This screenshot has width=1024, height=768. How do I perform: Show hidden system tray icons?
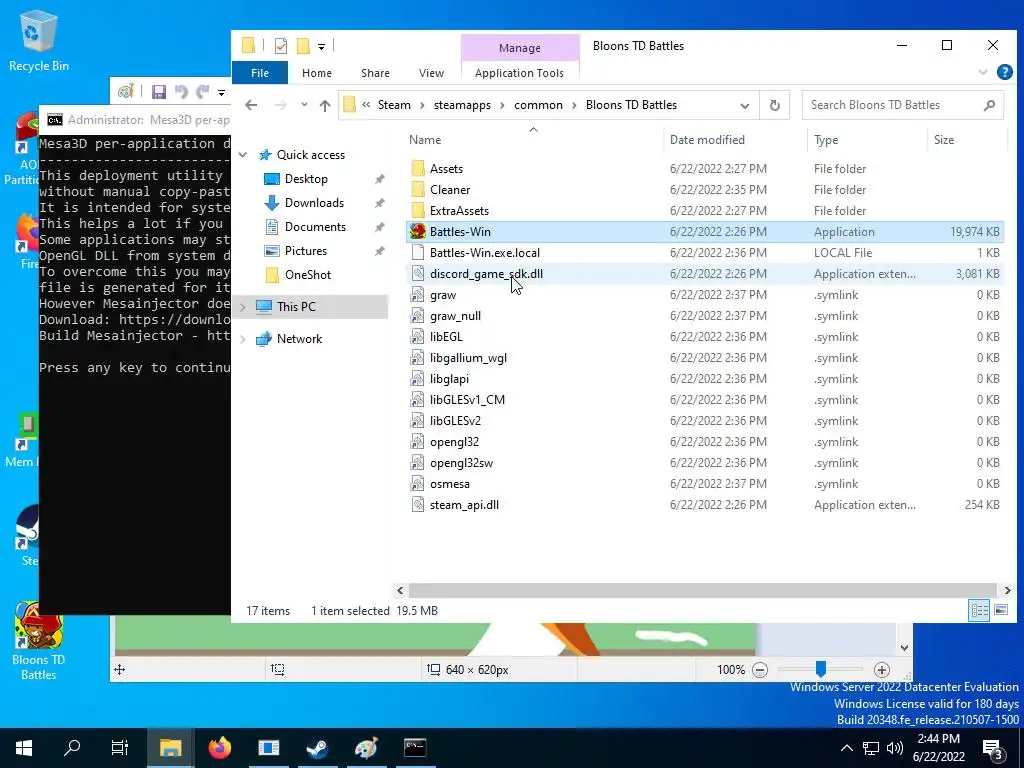click(x=846, y=748)
